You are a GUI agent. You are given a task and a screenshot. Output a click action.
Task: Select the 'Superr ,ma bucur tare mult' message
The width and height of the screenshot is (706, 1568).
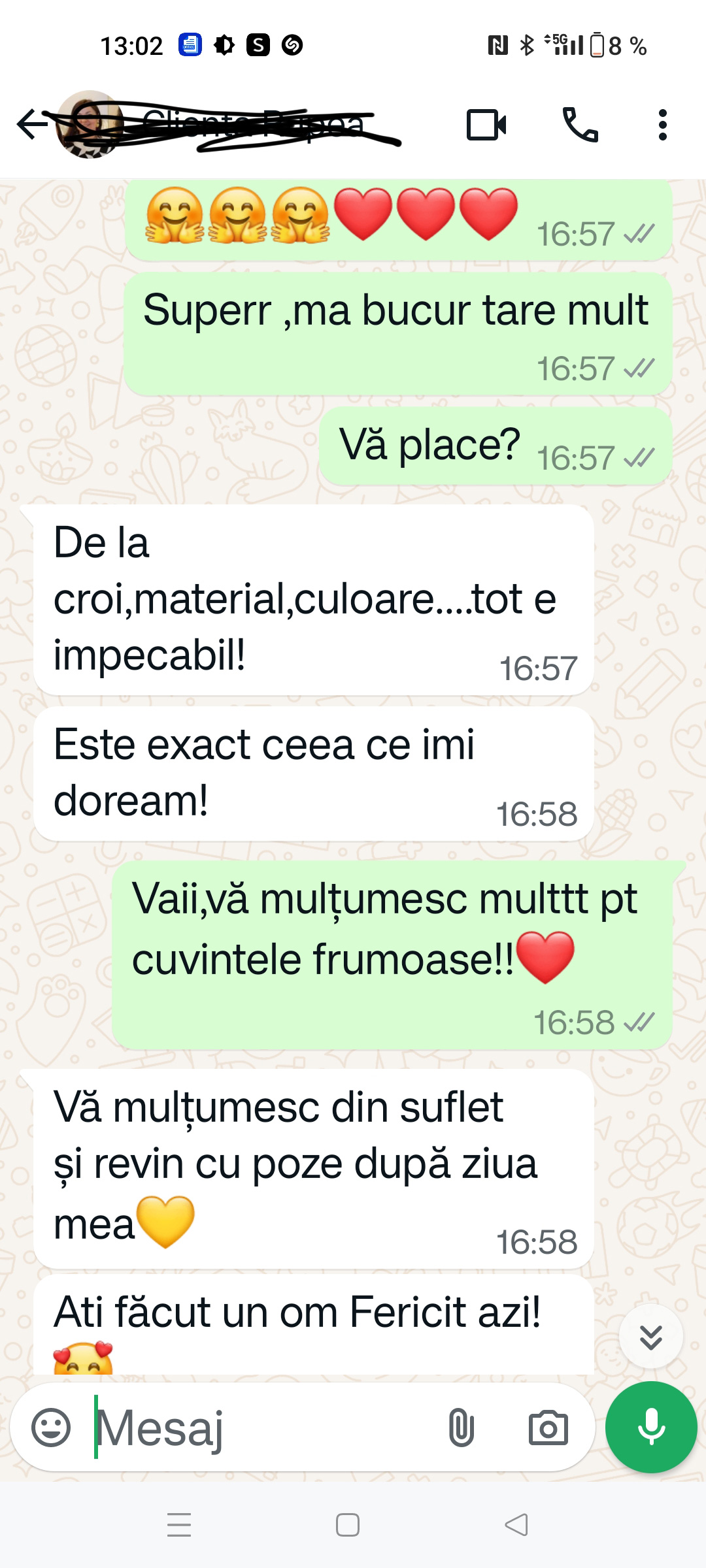[398, 333]
